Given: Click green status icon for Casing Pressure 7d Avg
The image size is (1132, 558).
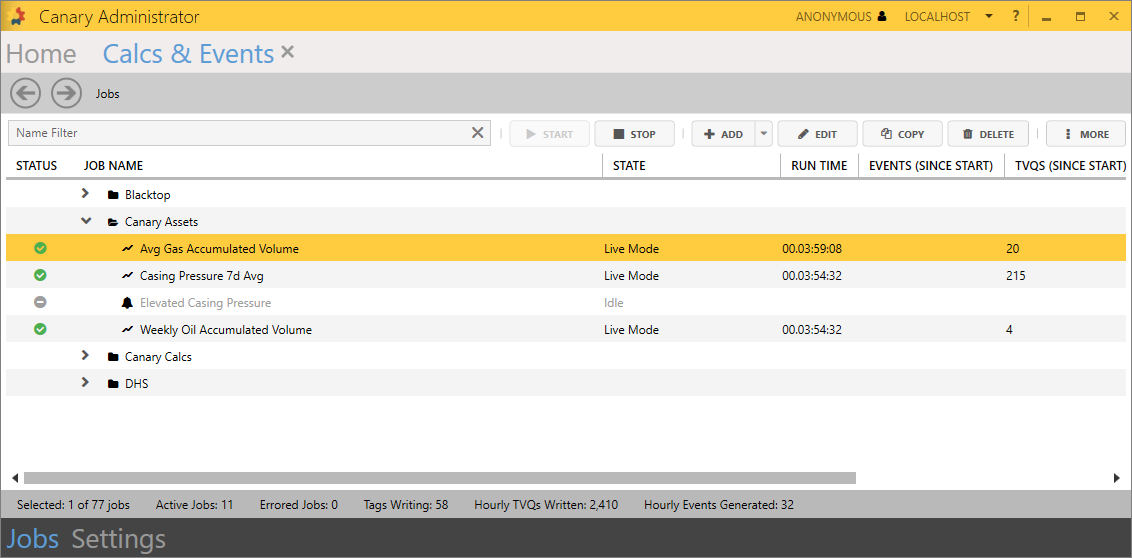Looking at the screenshot, I should 40,275.
